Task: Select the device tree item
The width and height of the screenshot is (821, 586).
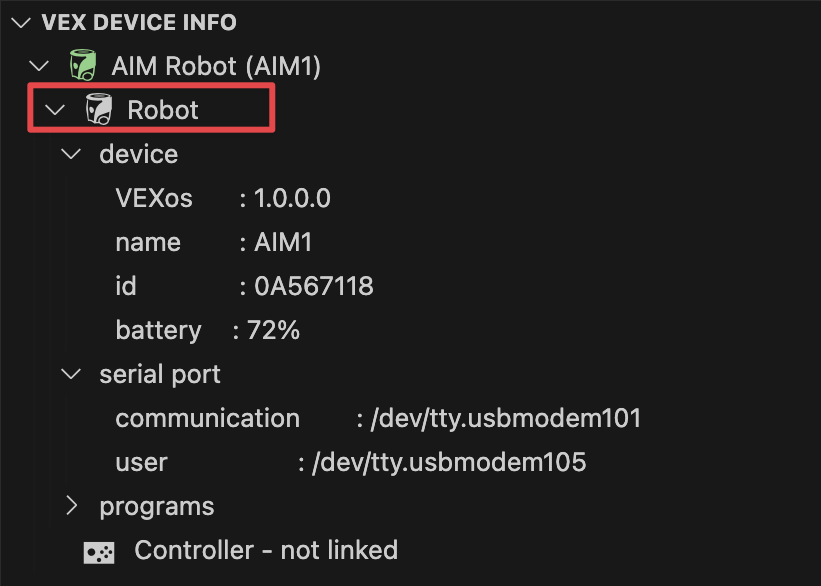Action: pyautogui.click(x=138, y=154)
